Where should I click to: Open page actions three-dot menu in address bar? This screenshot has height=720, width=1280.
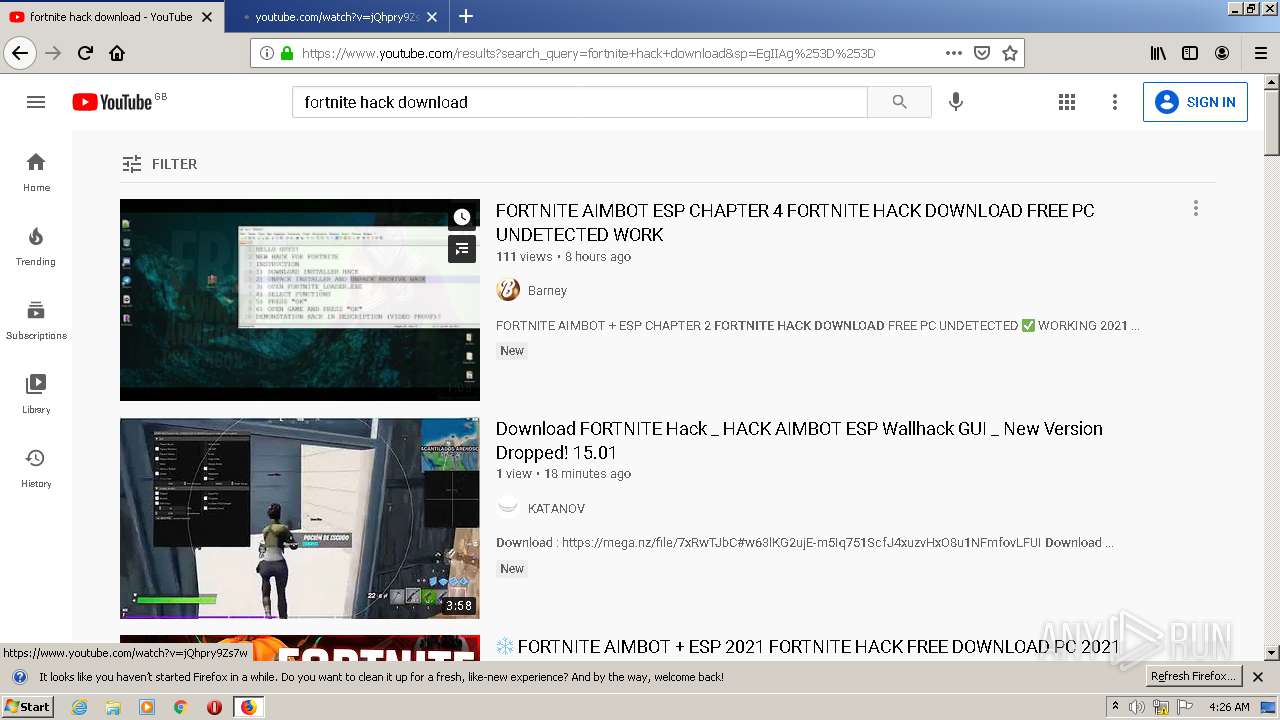point(953,53)
